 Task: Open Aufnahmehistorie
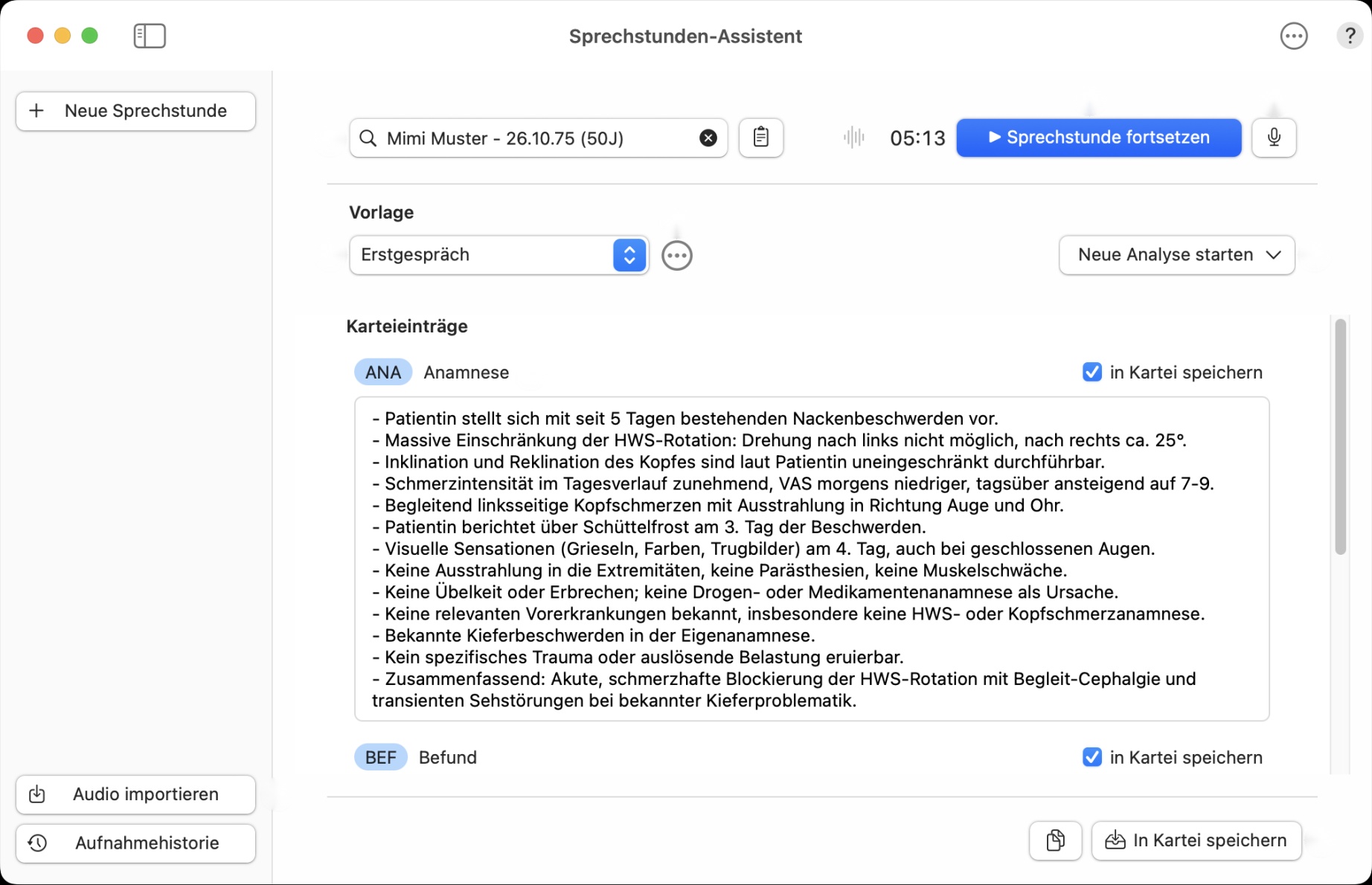pos(135,843)
